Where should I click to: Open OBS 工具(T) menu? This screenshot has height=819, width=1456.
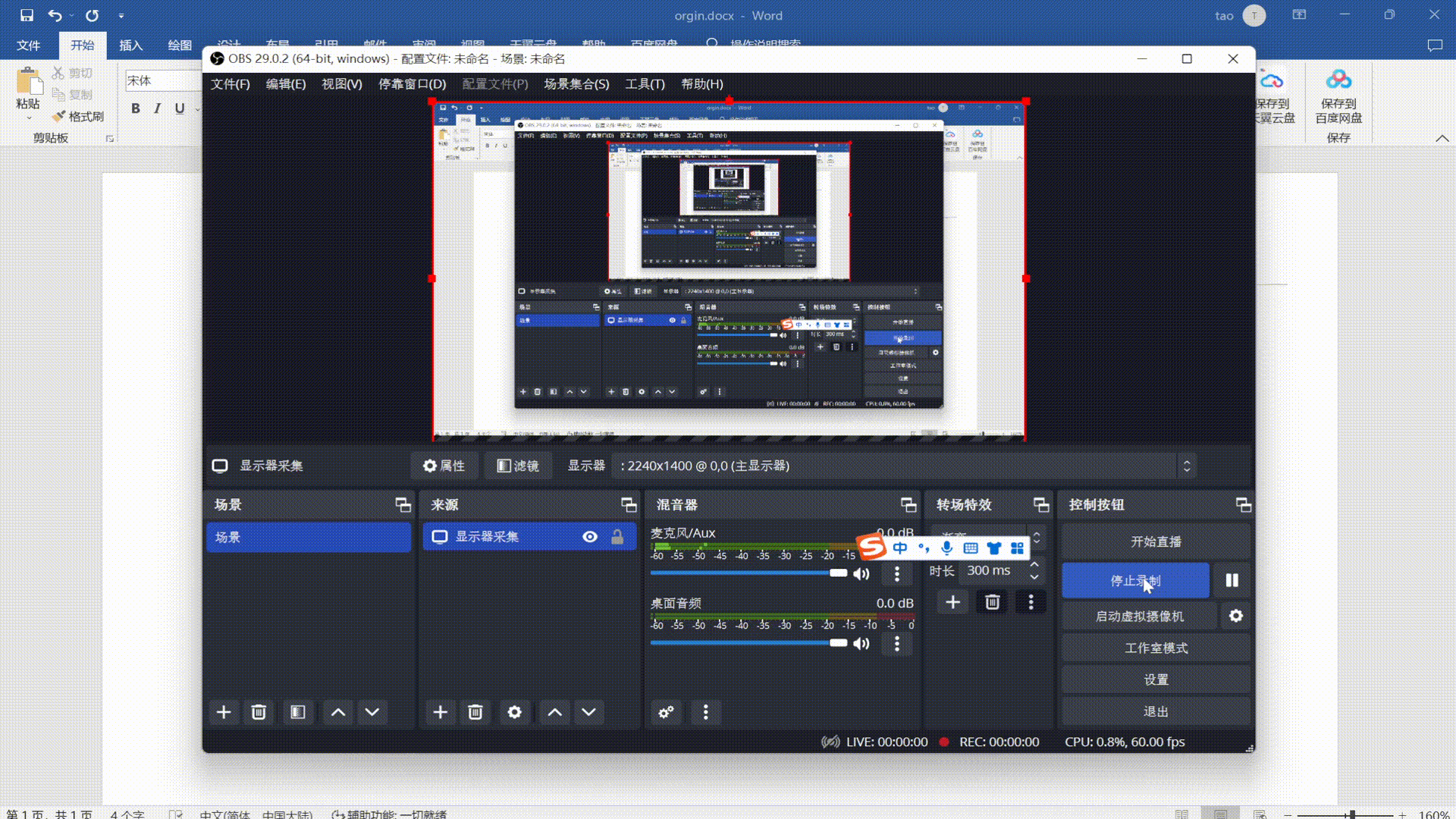645,84
